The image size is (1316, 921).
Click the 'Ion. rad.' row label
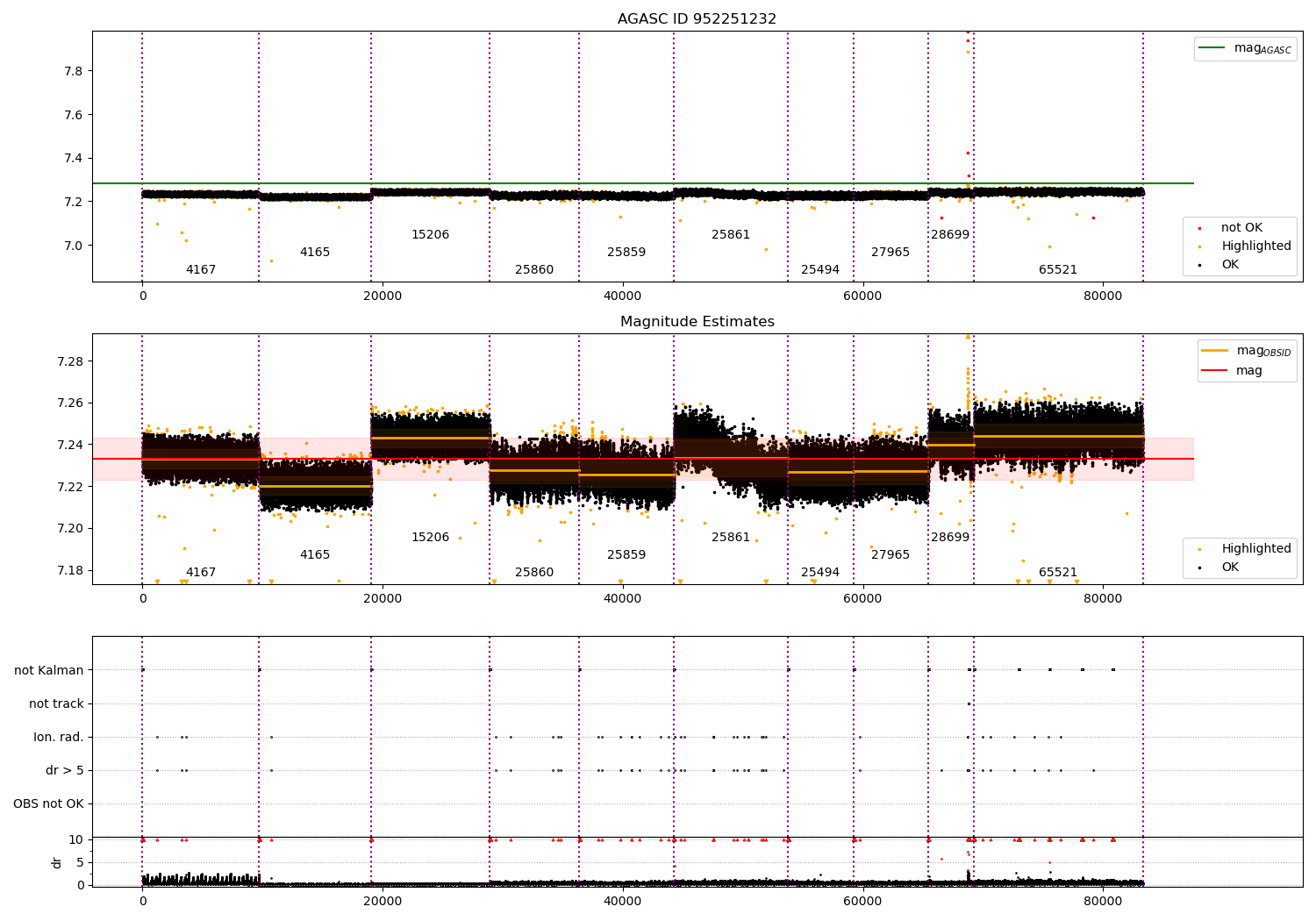pyautogui.click(x=59, y=738)
